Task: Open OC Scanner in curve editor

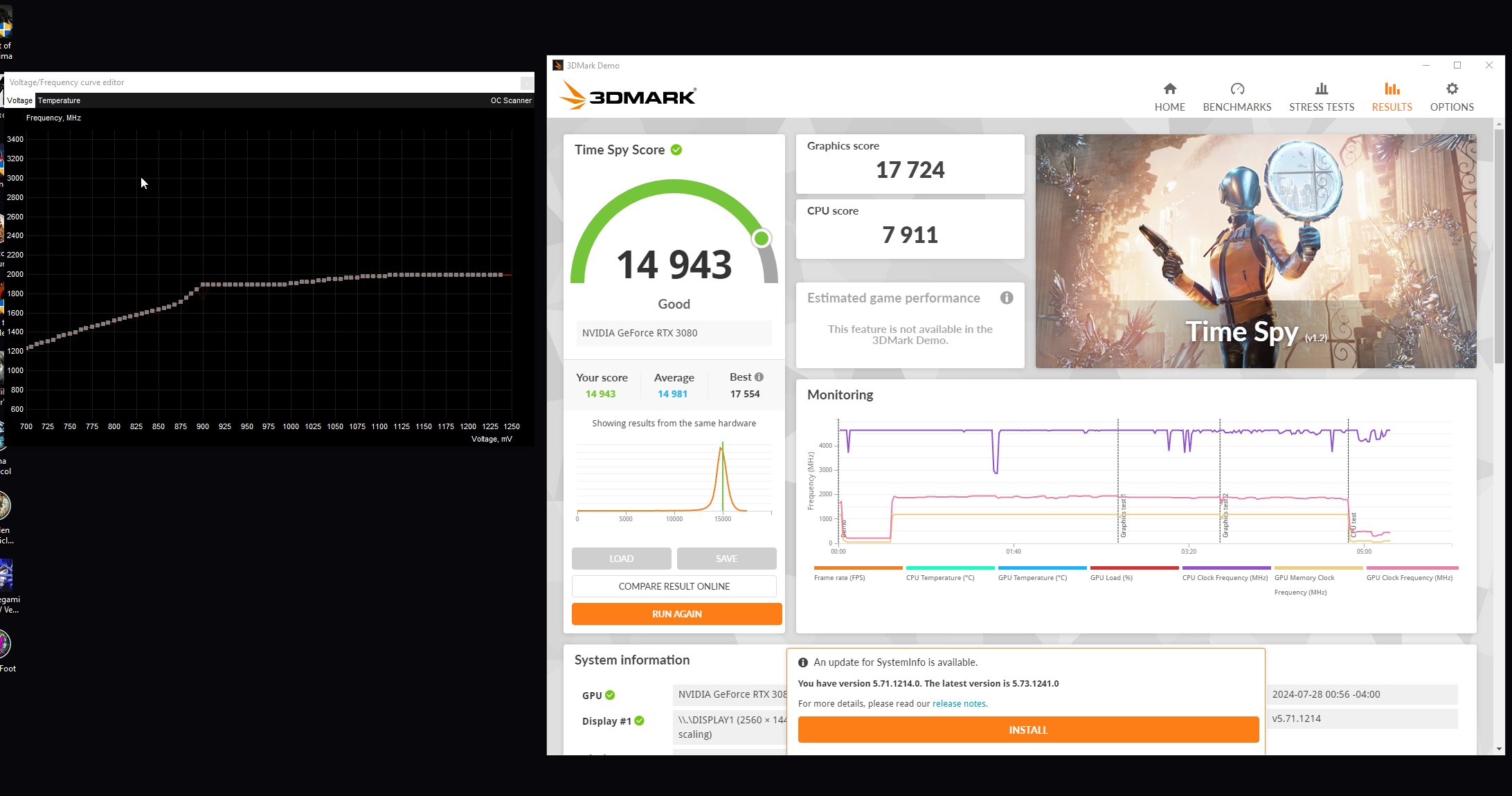Action: (x=511, y=100)
